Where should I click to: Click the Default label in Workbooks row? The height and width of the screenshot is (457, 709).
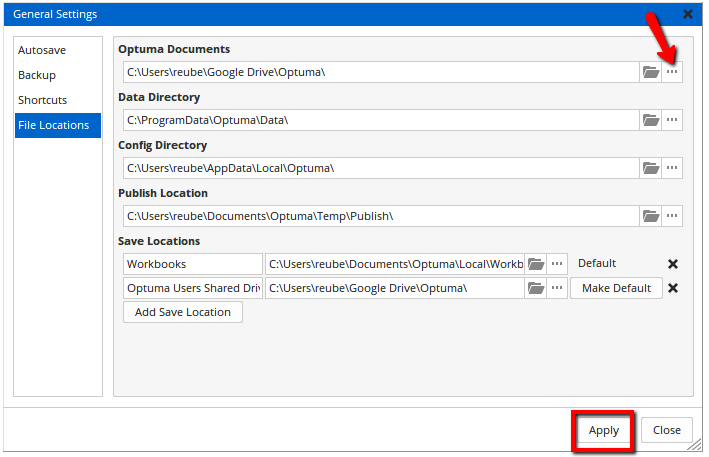(597, 263)
